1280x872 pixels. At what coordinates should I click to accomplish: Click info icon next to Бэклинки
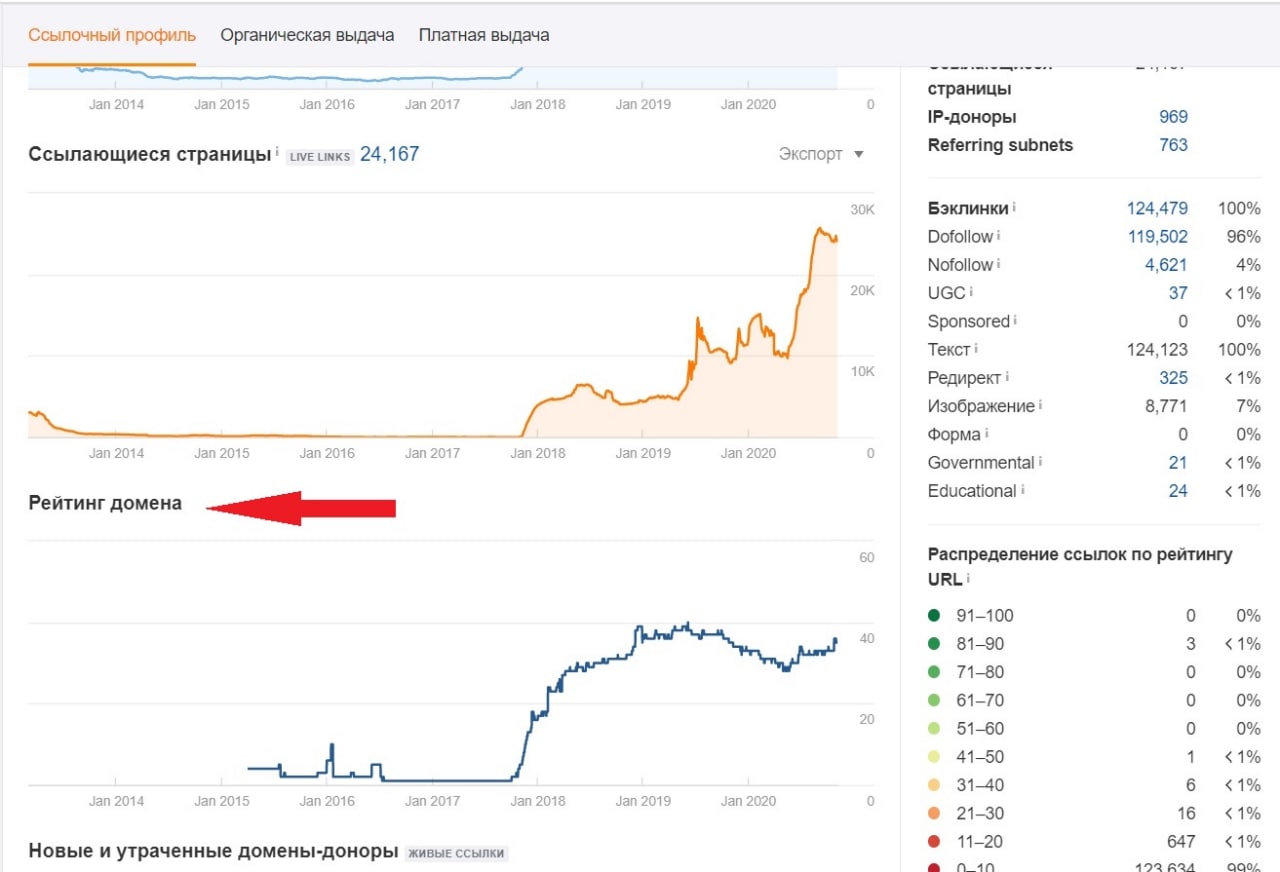pyautogui.click(x=1014, y=207)
